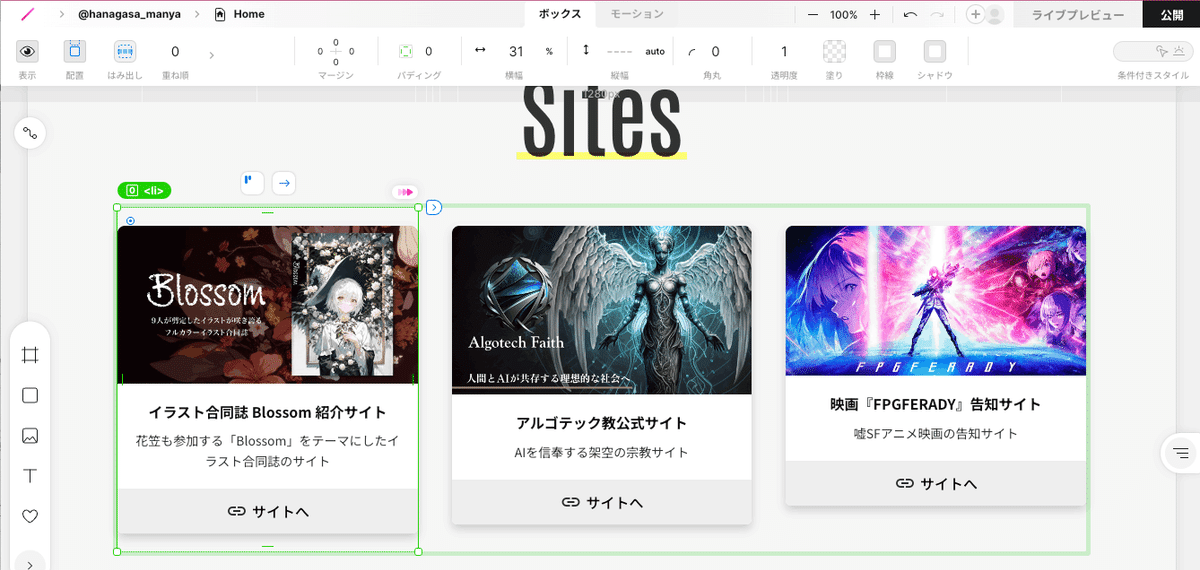Click the 100% zoom level value
Image resolution: width=1200 pixels, height=570 pixels.
point(843,15)
